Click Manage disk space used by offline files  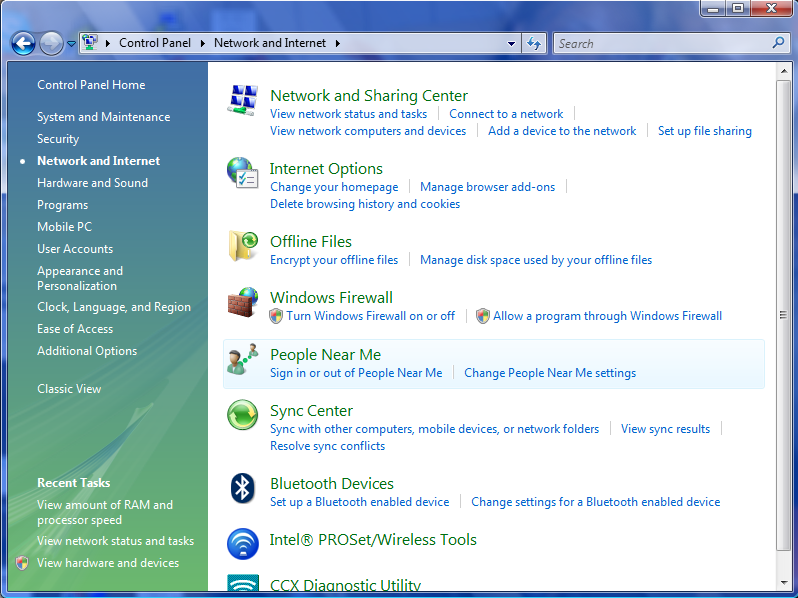(536, 260)
